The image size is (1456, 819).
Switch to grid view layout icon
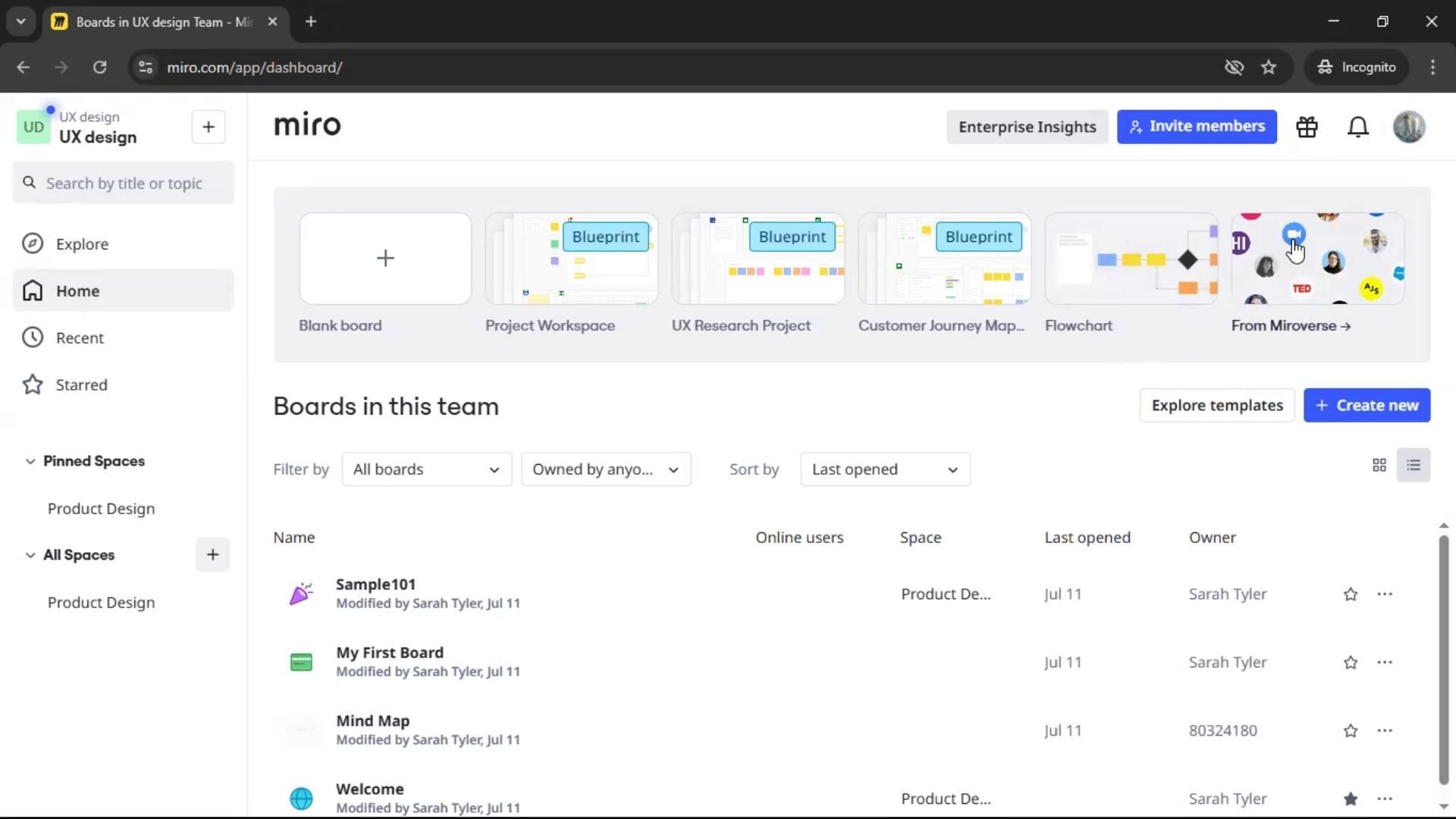[1379, 466]
